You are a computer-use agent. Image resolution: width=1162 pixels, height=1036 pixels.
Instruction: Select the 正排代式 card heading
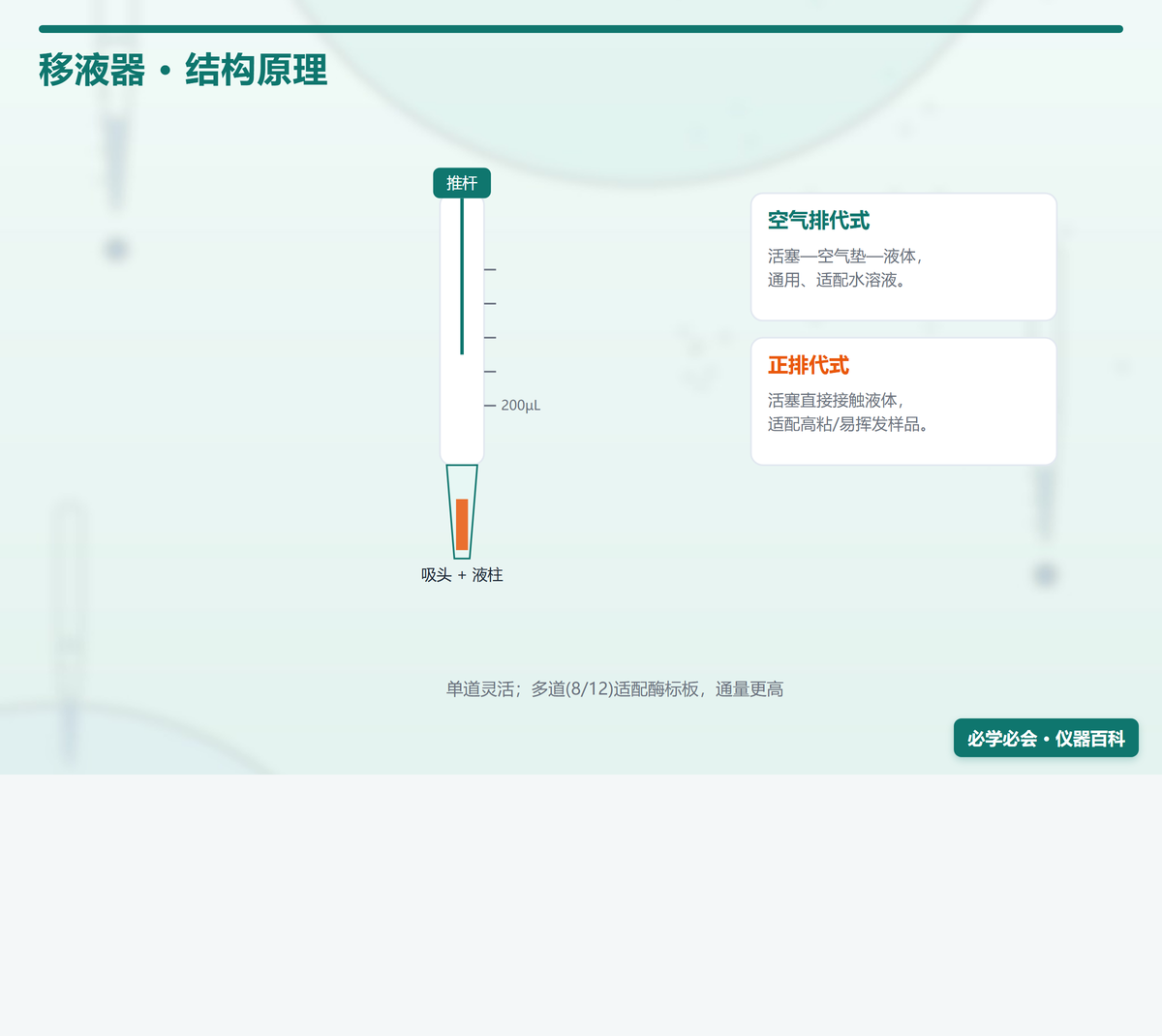coord(809,365)
